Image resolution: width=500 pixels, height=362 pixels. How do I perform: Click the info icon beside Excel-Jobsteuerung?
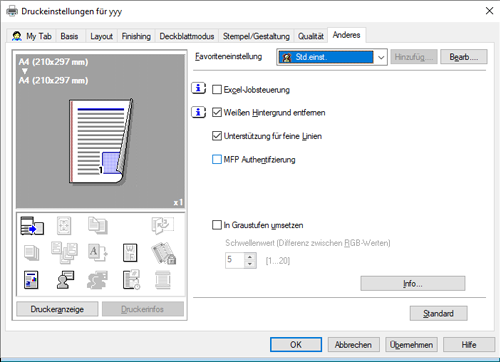tap(198, 89)
